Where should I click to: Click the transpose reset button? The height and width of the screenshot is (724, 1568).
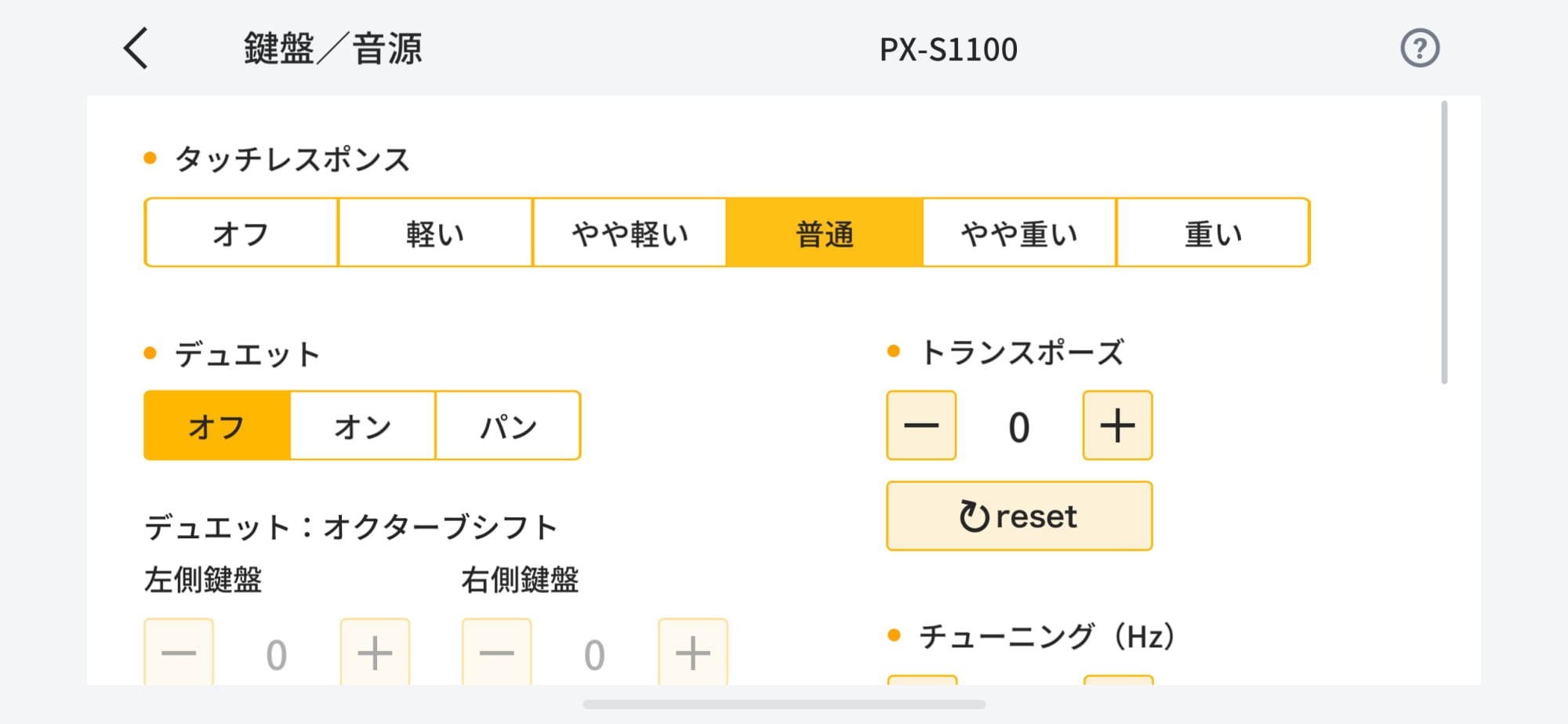pyautogui.click(x=1019, y=516)
